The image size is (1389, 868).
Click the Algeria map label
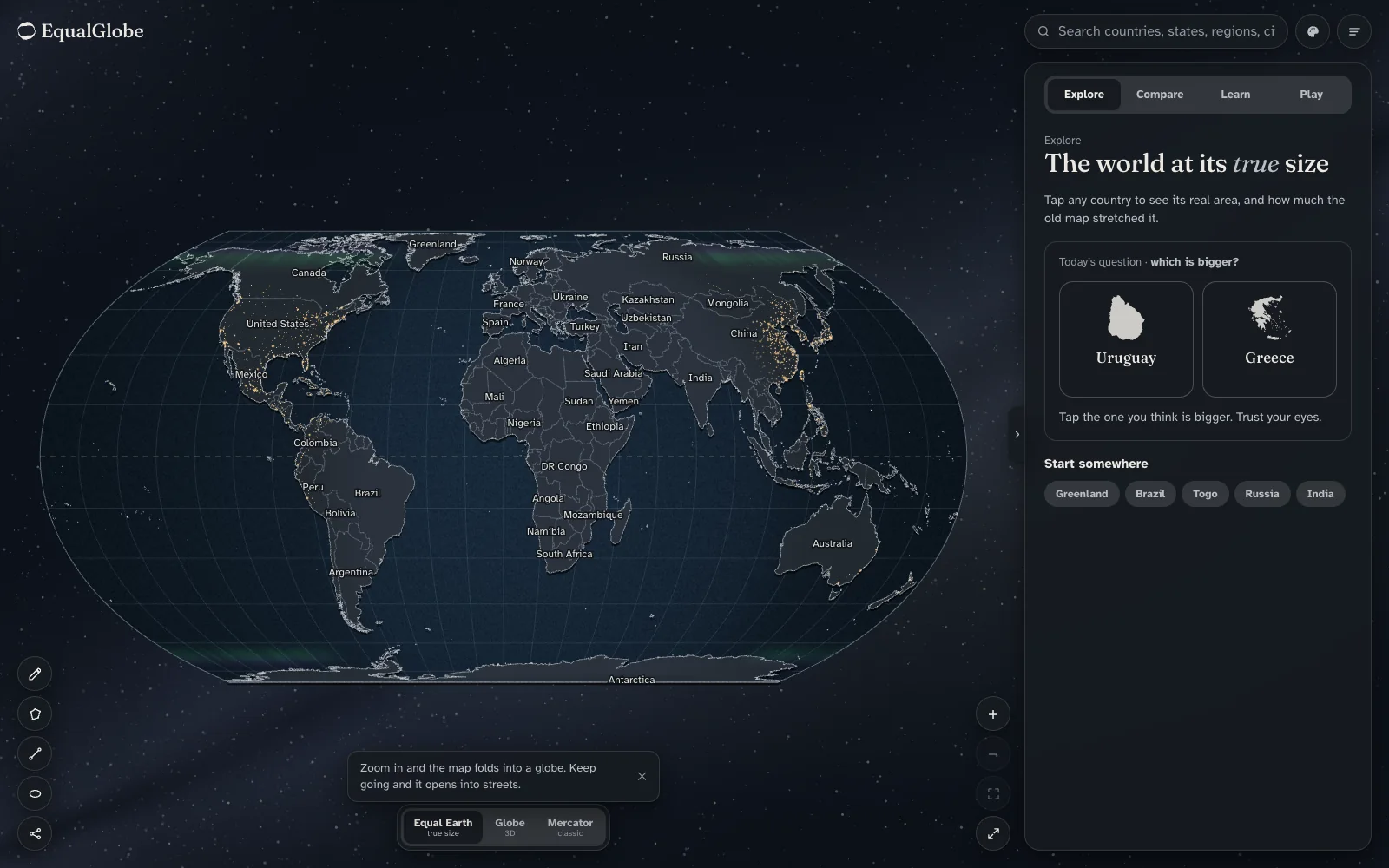[510, 360]
